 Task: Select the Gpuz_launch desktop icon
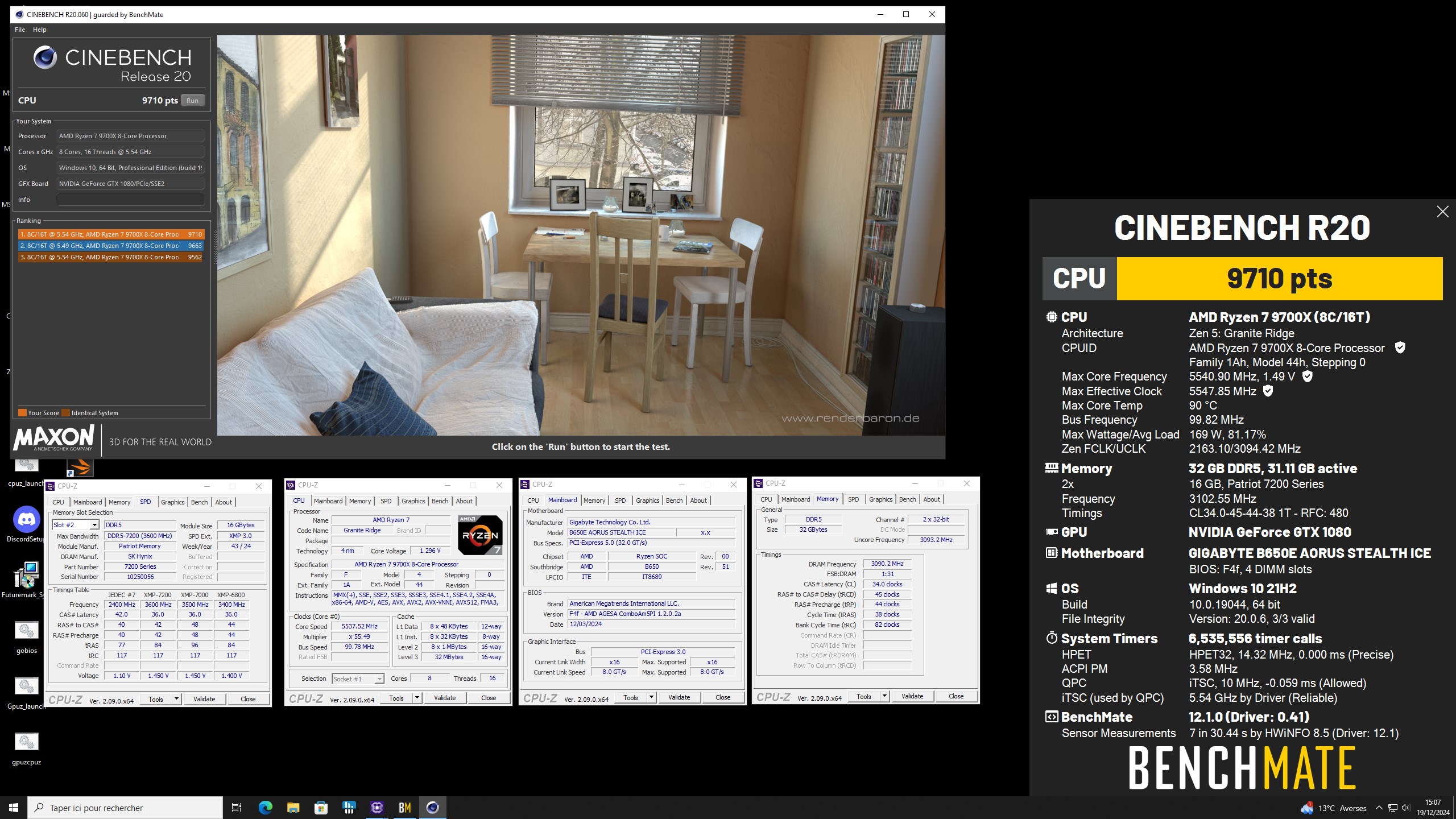pos(26,691)
